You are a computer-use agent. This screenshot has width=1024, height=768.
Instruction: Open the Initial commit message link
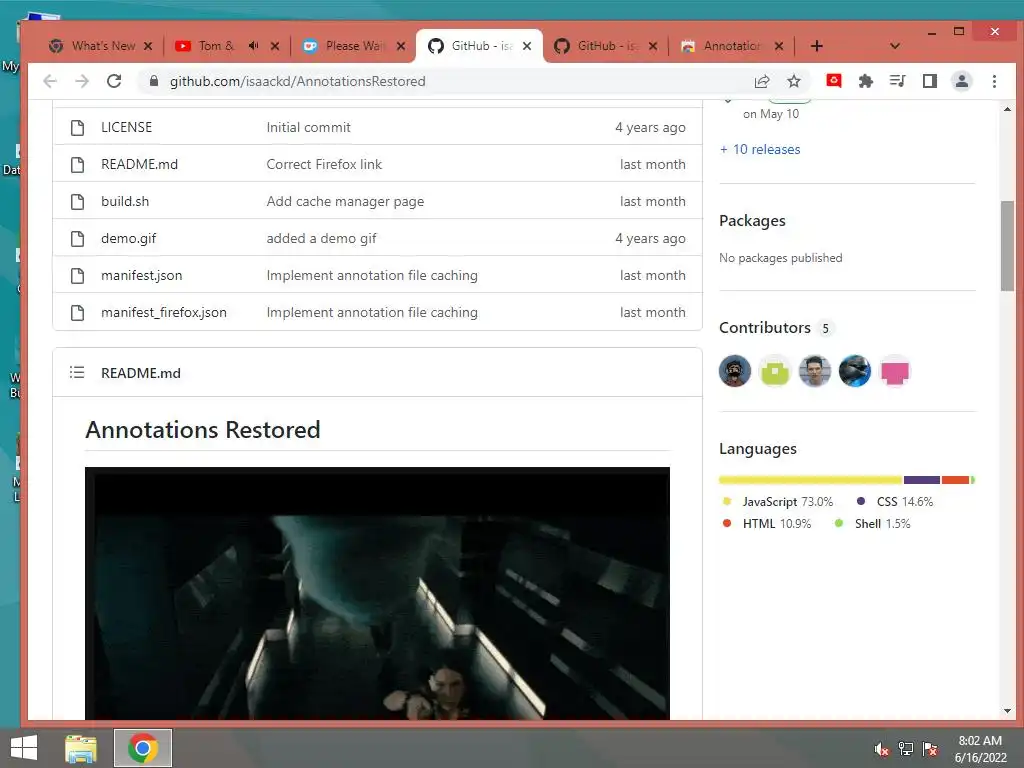tap(308, 127)
